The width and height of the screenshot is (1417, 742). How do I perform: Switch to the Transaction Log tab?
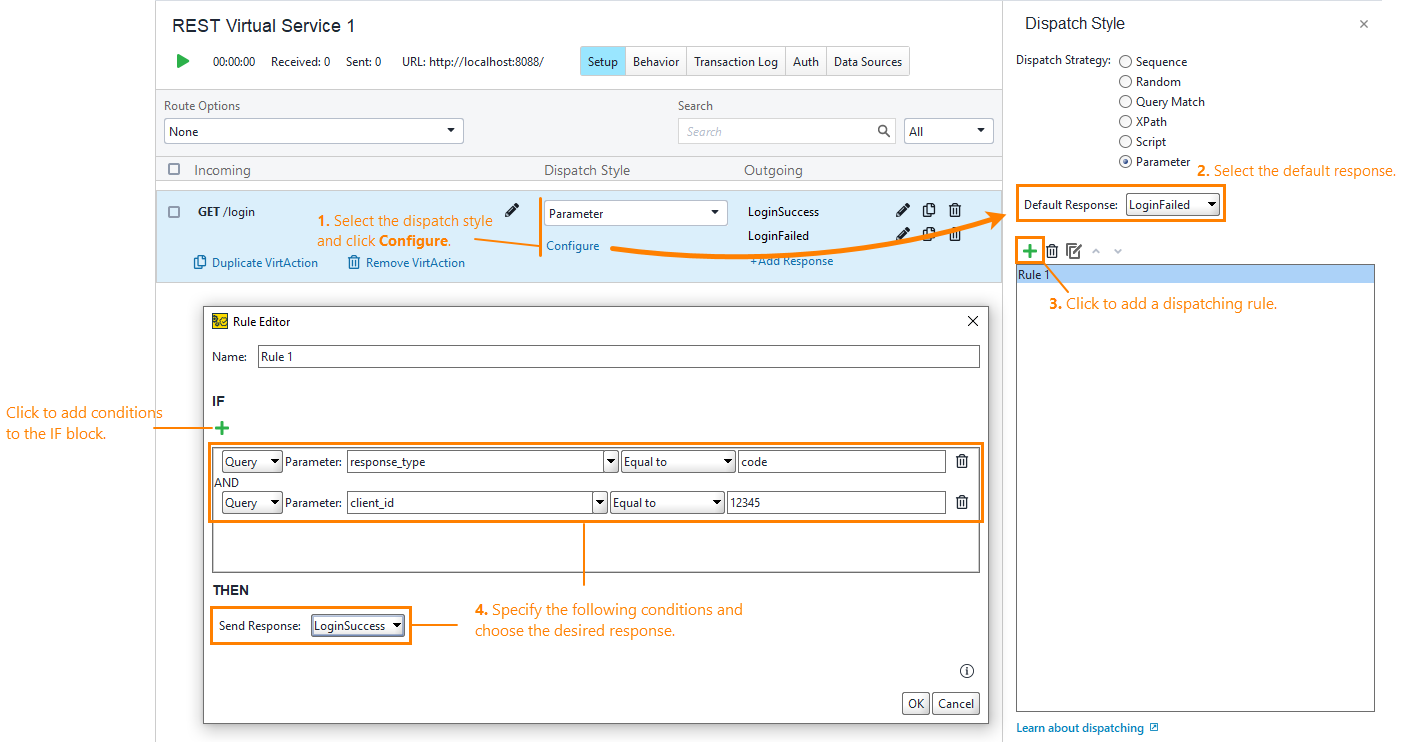click(x=735, y=61)
